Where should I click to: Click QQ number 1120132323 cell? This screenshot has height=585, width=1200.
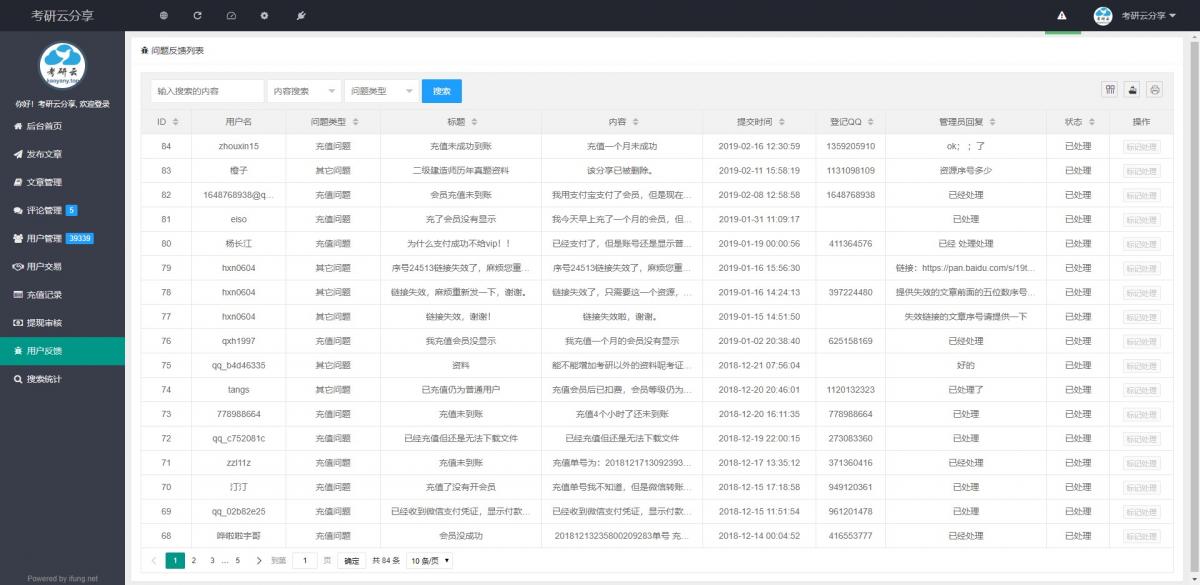[852, 390]
